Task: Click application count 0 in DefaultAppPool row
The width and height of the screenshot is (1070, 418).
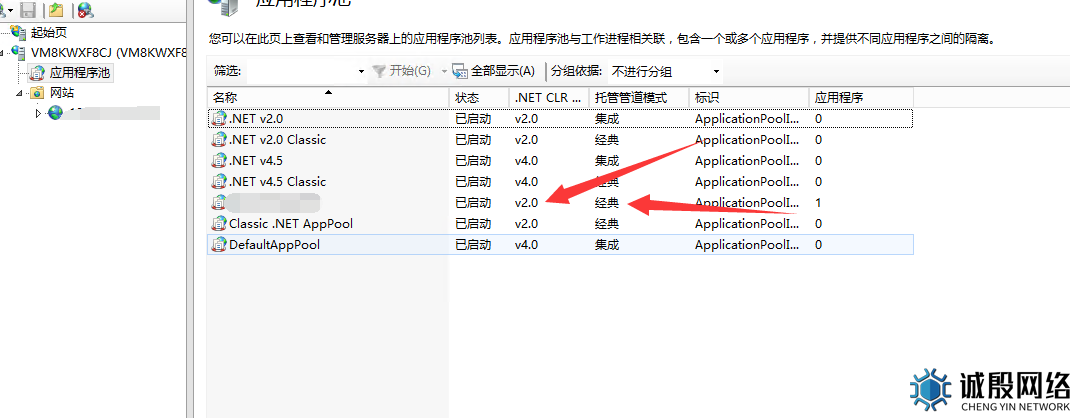Action: point(819,245)
